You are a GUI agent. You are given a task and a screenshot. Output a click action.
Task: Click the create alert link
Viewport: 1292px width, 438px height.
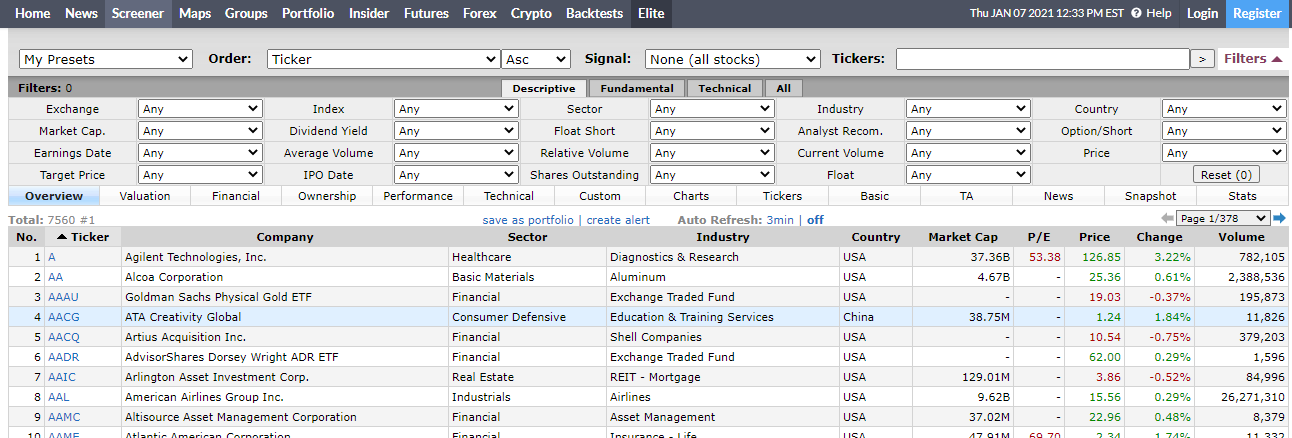(618, 220)
